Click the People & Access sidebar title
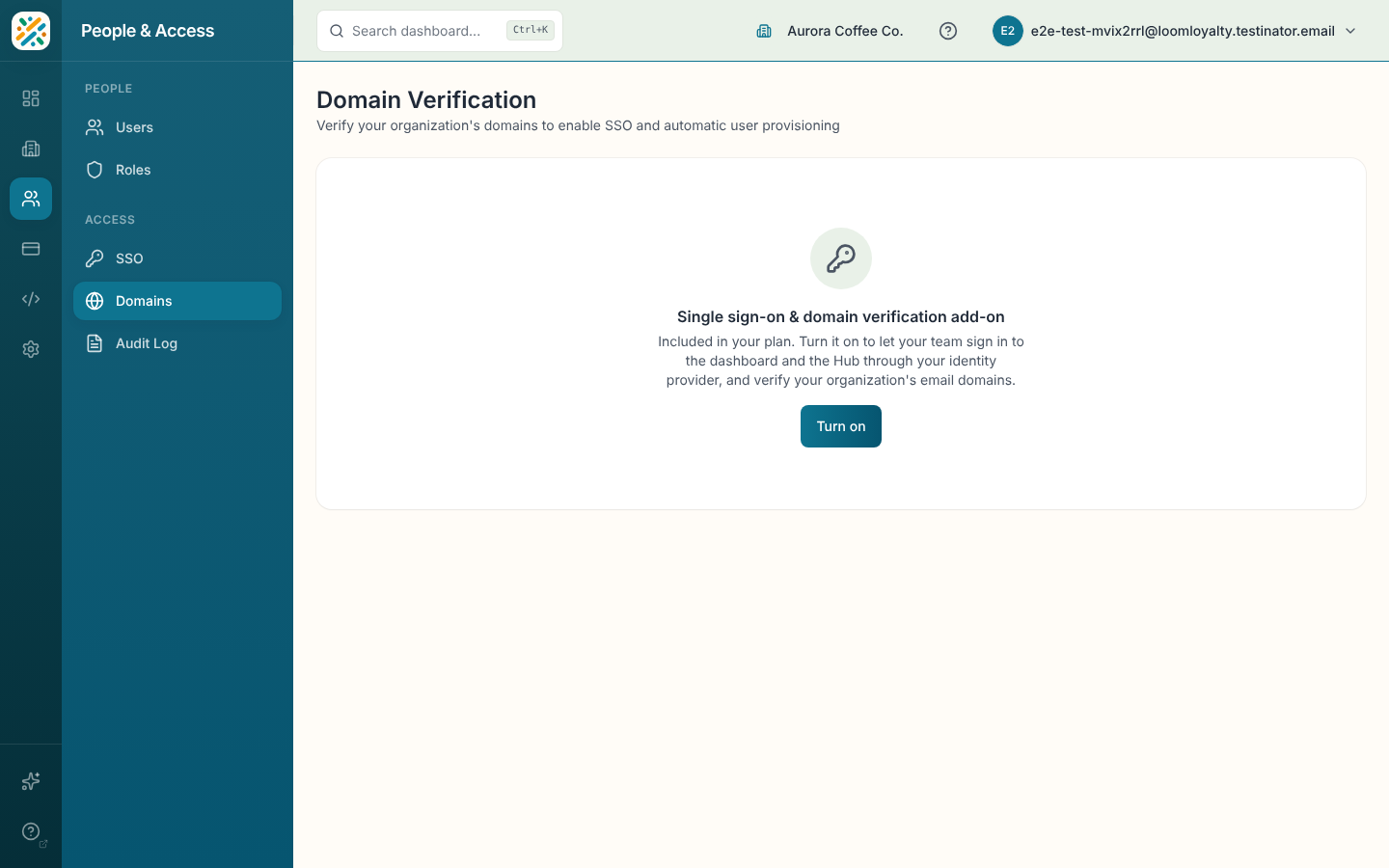The height and width of the screenshot is (868, 1389). point(148,31)
